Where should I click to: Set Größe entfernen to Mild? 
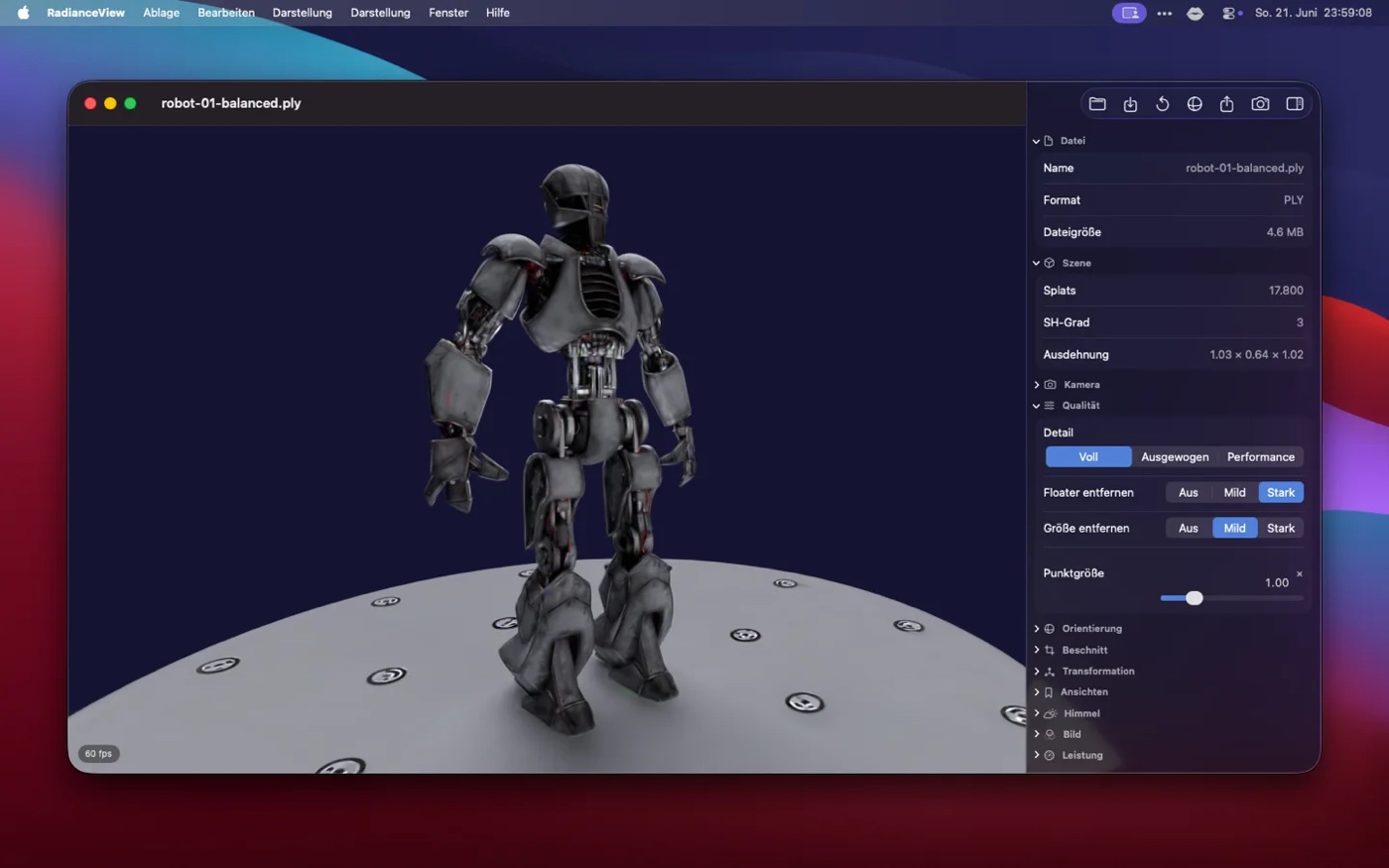pos(1235,529)
